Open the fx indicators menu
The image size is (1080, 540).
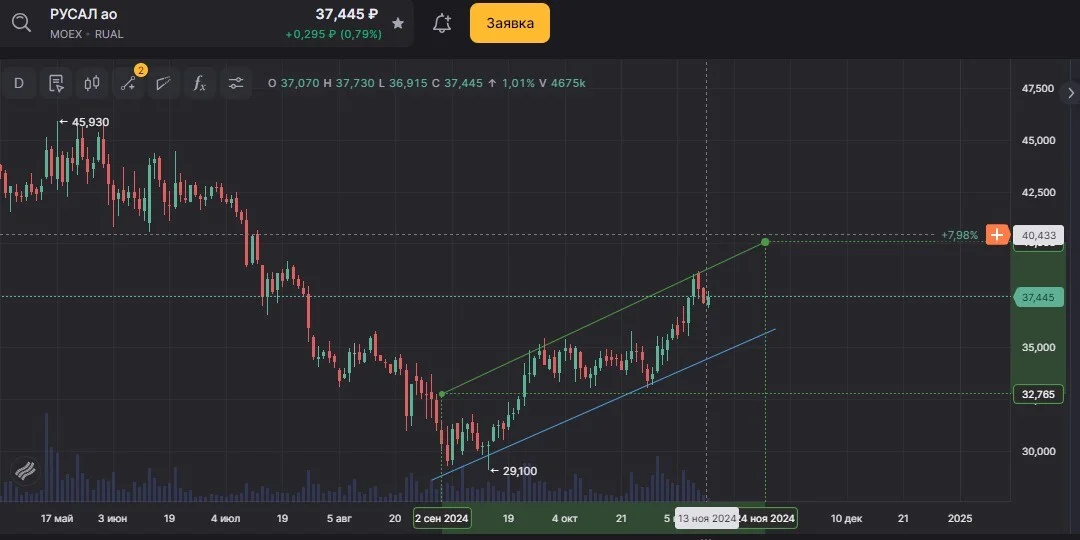(x=200, y=83)
